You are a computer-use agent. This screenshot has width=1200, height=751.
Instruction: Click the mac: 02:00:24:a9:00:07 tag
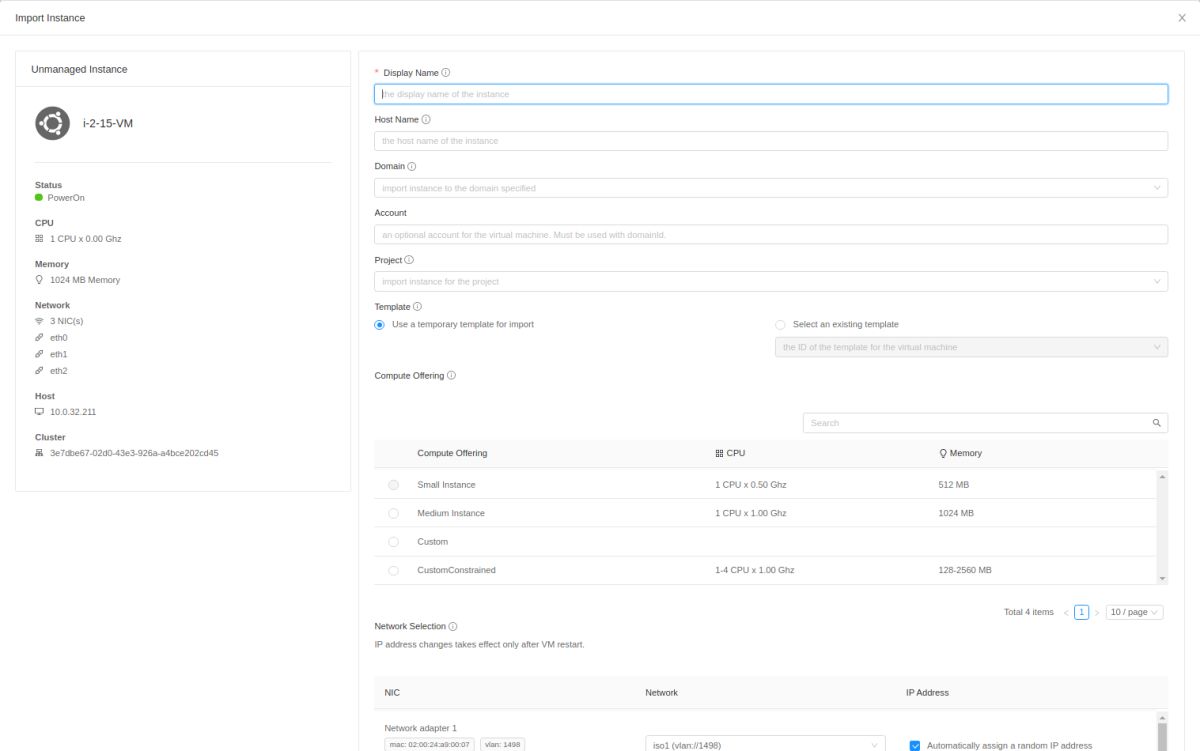pos(429,745)
